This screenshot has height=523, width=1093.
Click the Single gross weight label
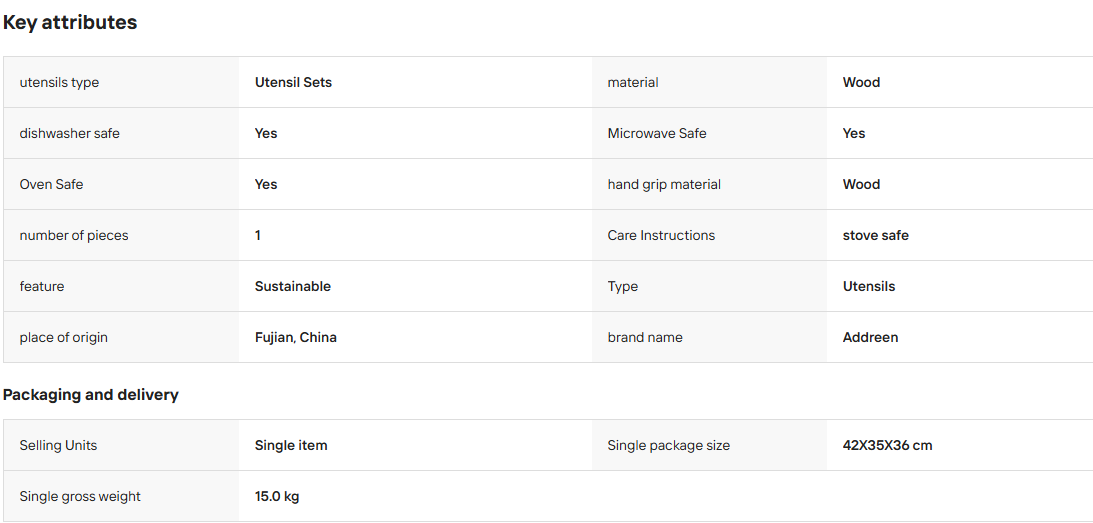click(x=80, y=497)
